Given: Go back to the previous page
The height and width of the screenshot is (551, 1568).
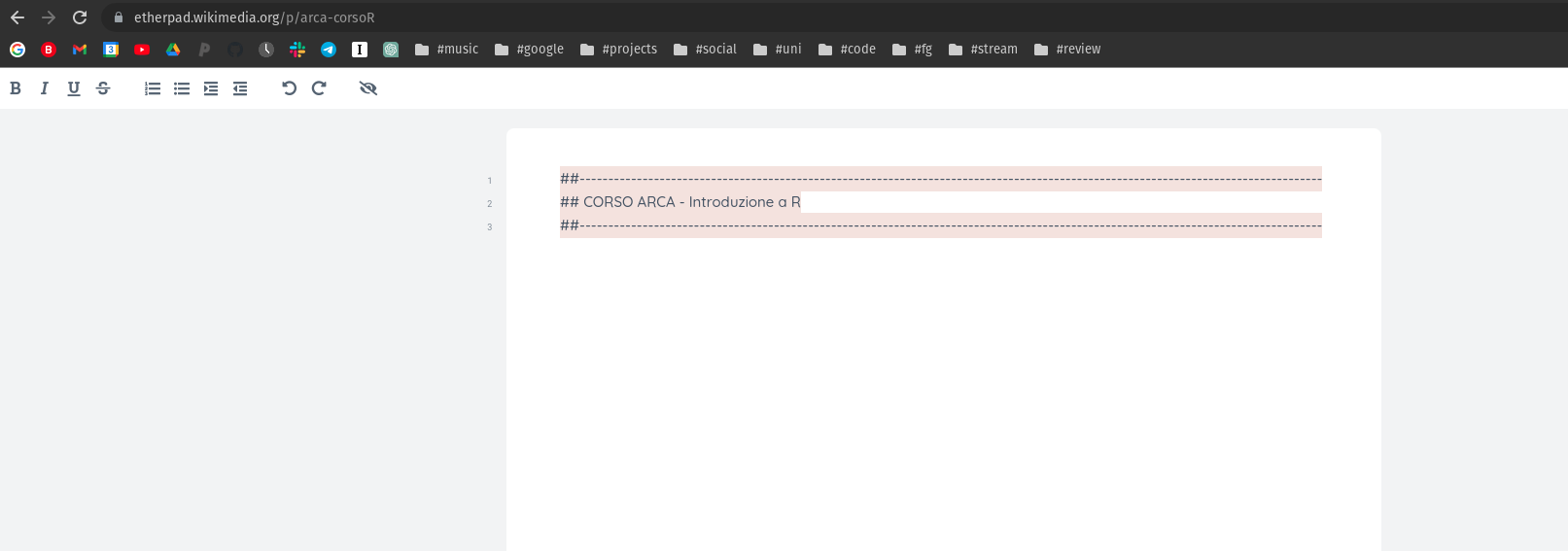Looking at the screenshot, I should [x=17, y=17].
